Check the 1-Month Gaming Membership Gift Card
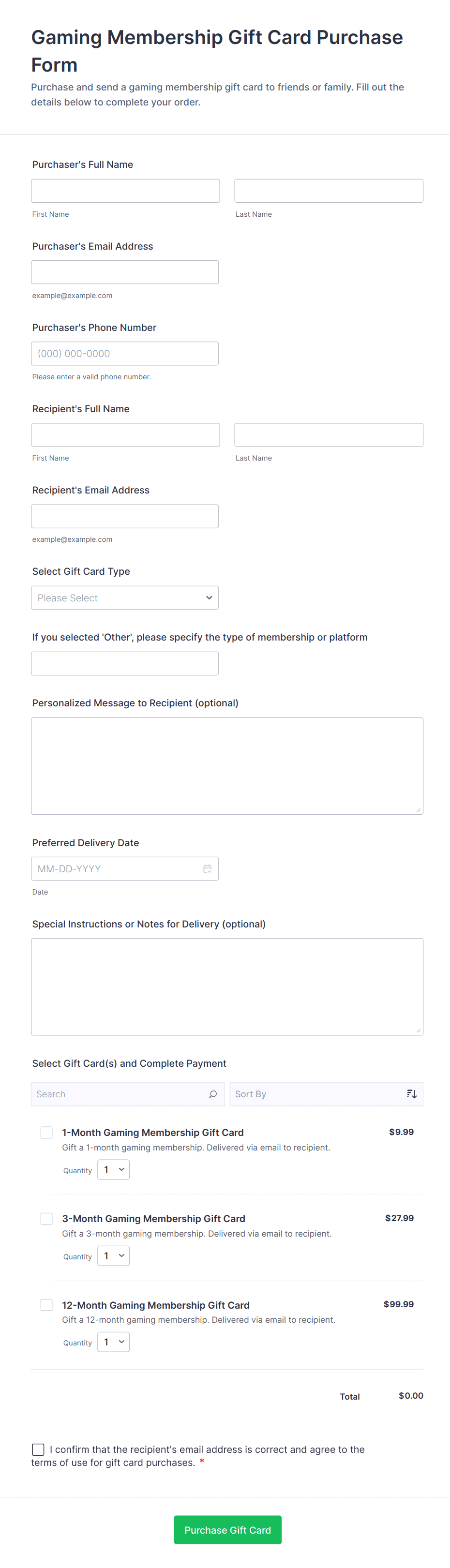This screenshot has height=1568, width=450. click(x=46, y=1132)
